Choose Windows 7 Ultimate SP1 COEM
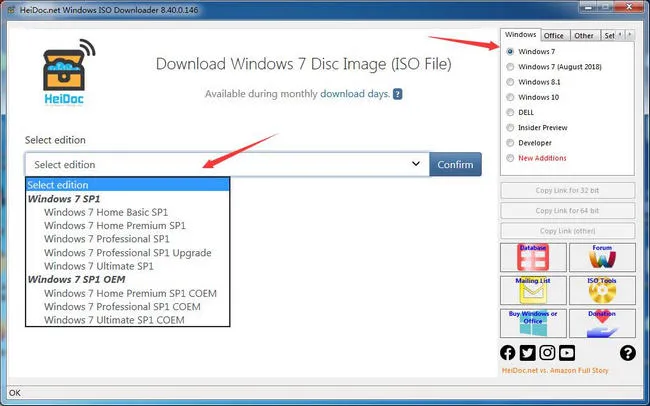Screen dimensions: 650x406 tap(114, 320)
